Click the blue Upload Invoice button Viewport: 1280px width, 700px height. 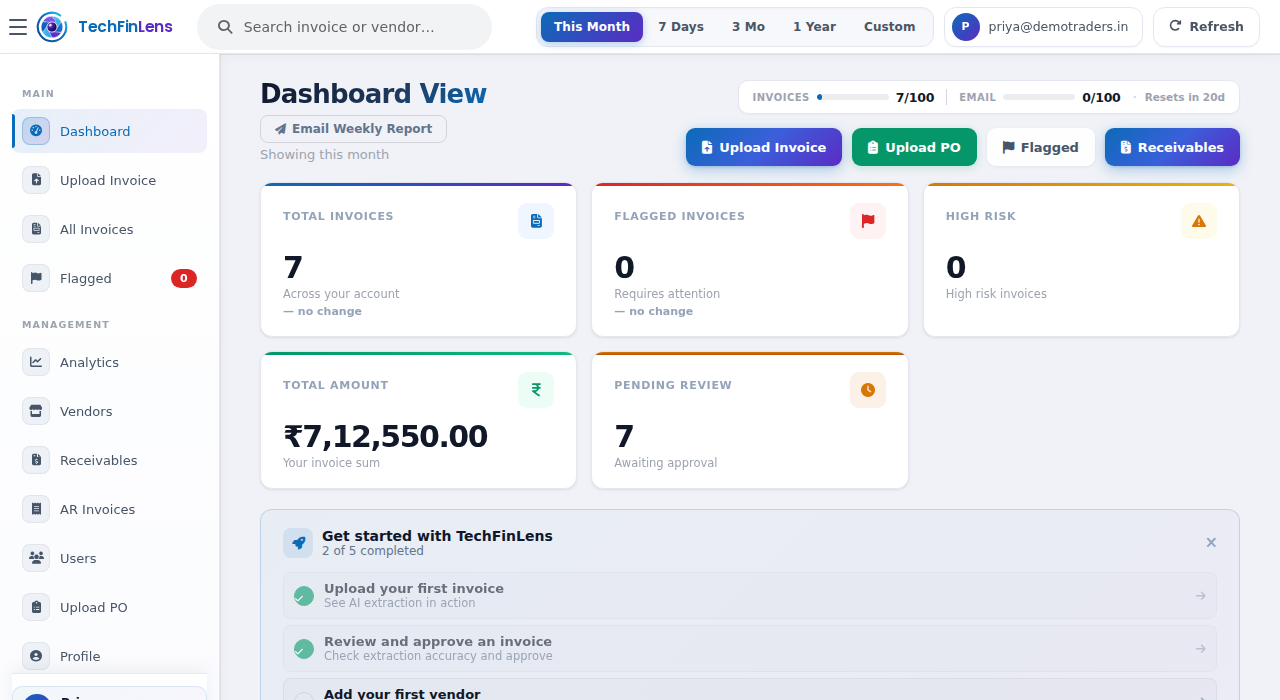coord(764,147)
